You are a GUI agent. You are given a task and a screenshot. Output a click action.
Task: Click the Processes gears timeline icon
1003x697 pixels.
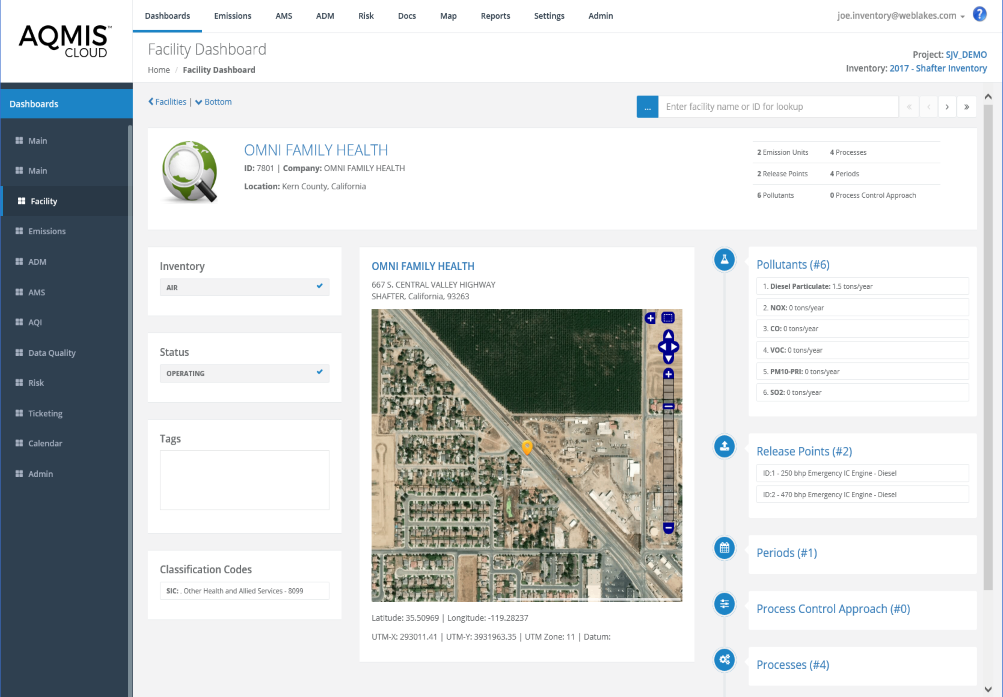(x=724, y=660)
